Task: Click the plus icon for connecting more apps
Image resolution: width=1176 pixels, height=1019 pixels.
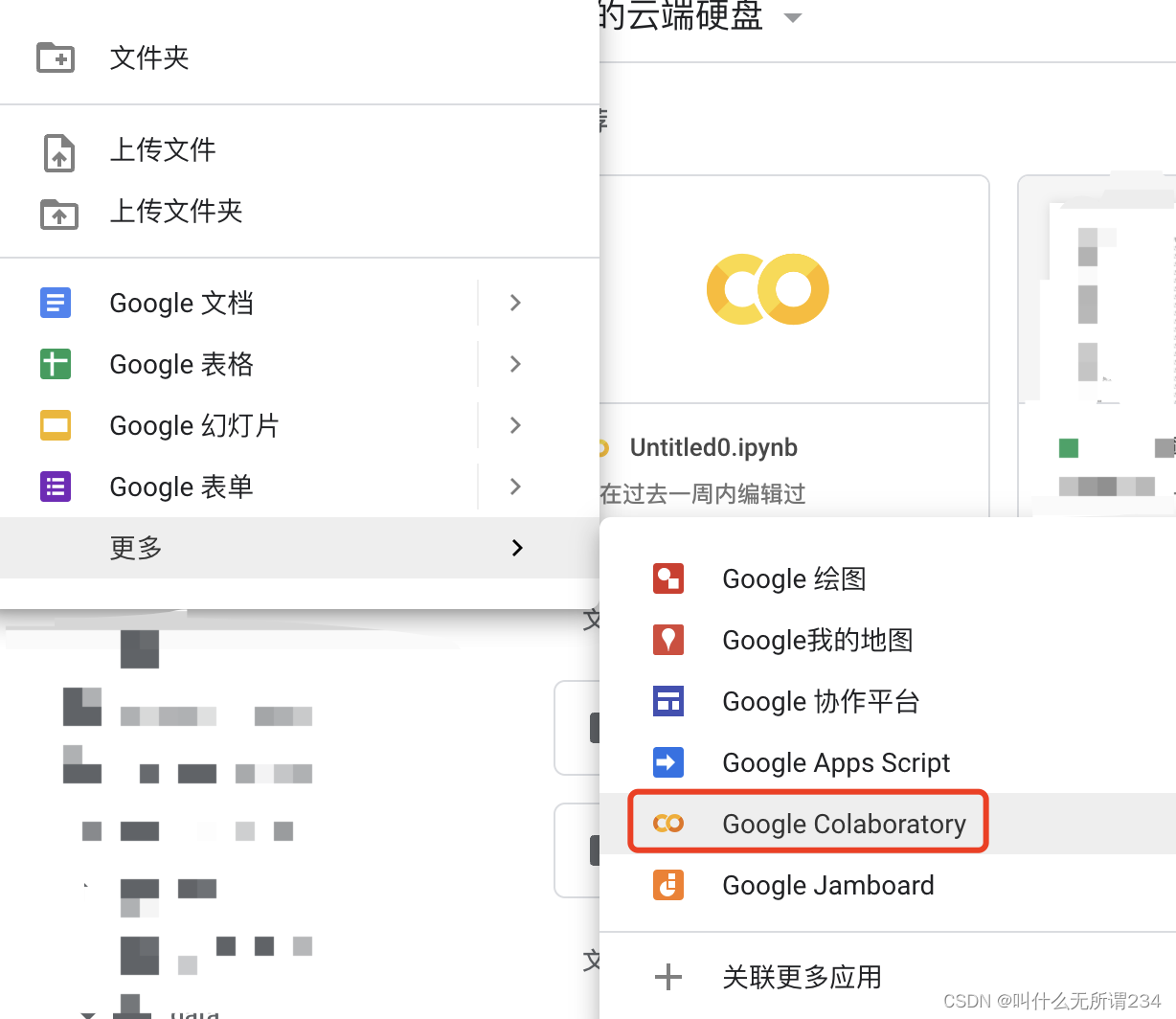Action: [x=668, y=977]
